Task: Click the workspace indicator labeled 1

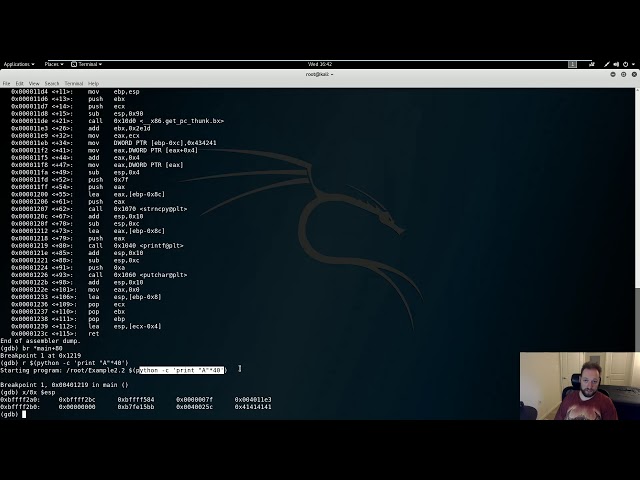Action: [572, 64]
